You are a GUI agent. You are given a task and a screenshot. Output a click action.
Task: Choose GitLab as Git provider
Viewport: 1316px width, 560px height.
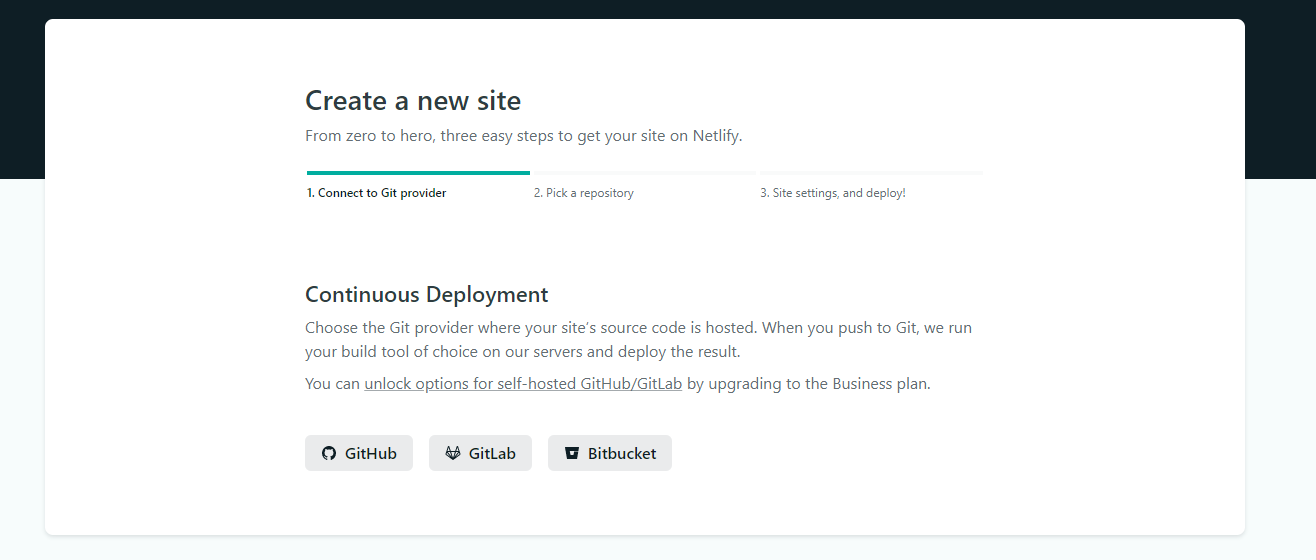click(x=480, y=453)
